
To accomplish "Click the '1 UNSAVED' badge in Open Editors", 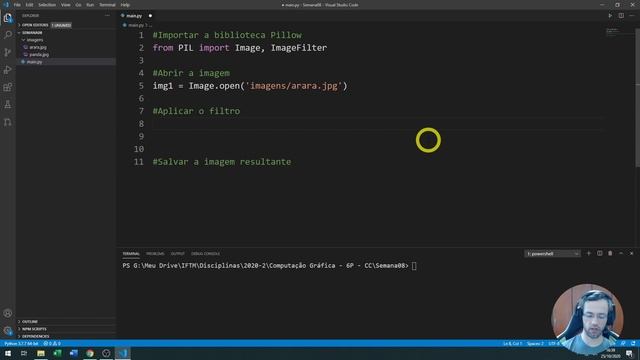I will 61,25.
